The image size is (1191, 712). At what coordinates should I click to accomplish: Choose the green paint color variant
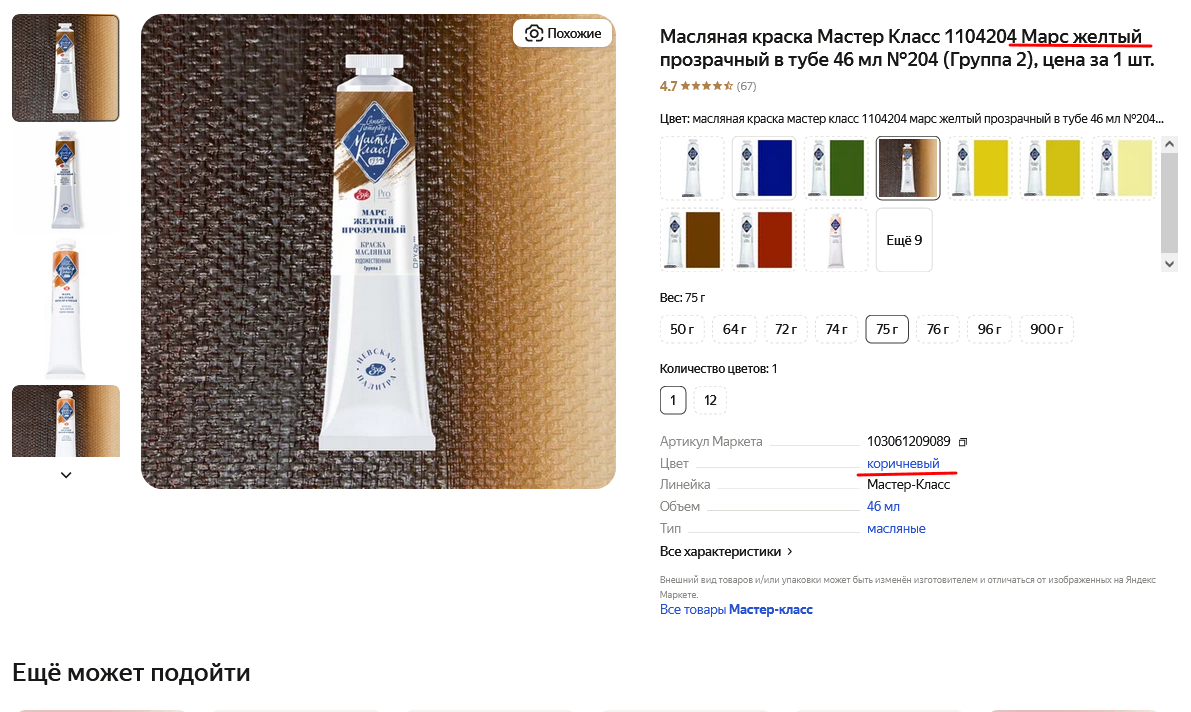[836, 168]
